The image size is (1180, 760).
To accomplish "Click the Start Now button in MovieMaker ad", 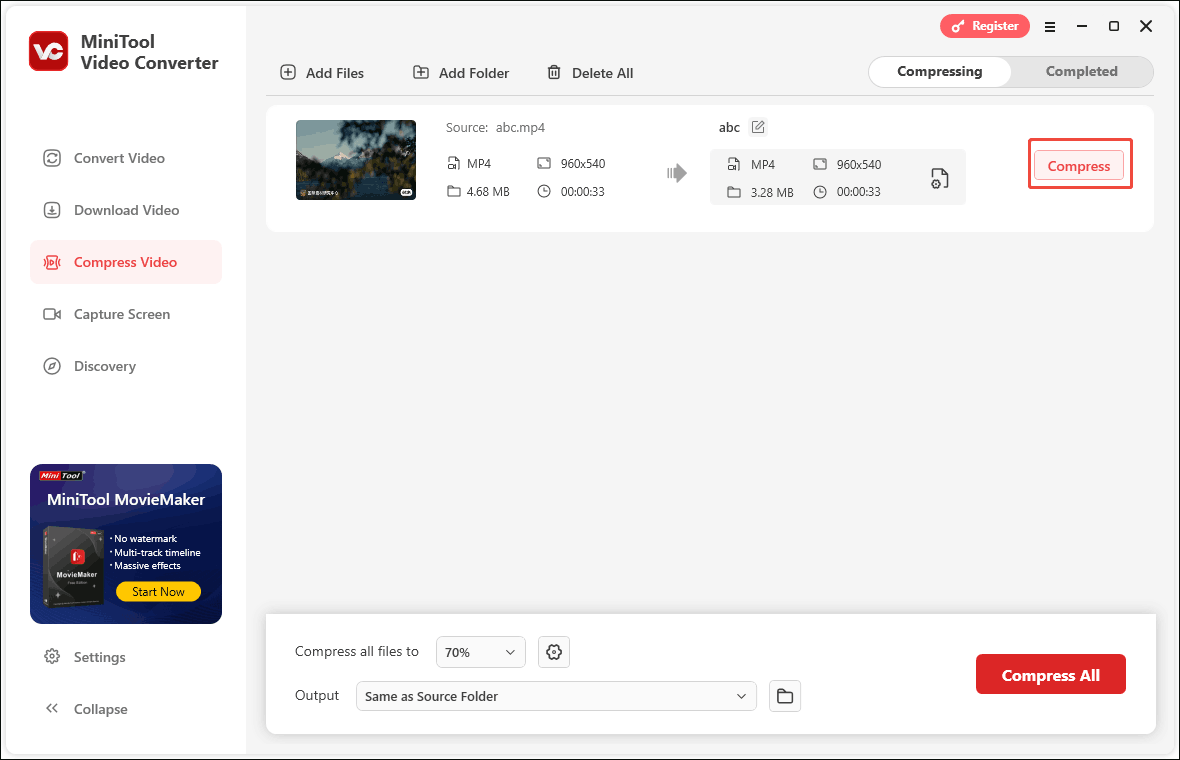I will tap(158, 591).
